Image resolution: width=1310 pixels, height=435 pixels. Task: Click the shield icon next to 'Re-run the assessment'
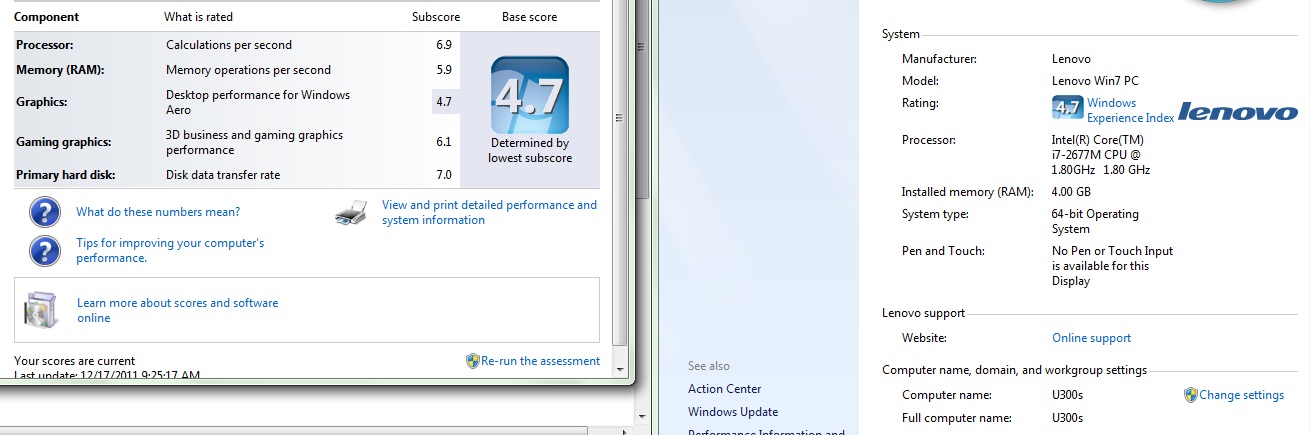[x=472, y=361]
